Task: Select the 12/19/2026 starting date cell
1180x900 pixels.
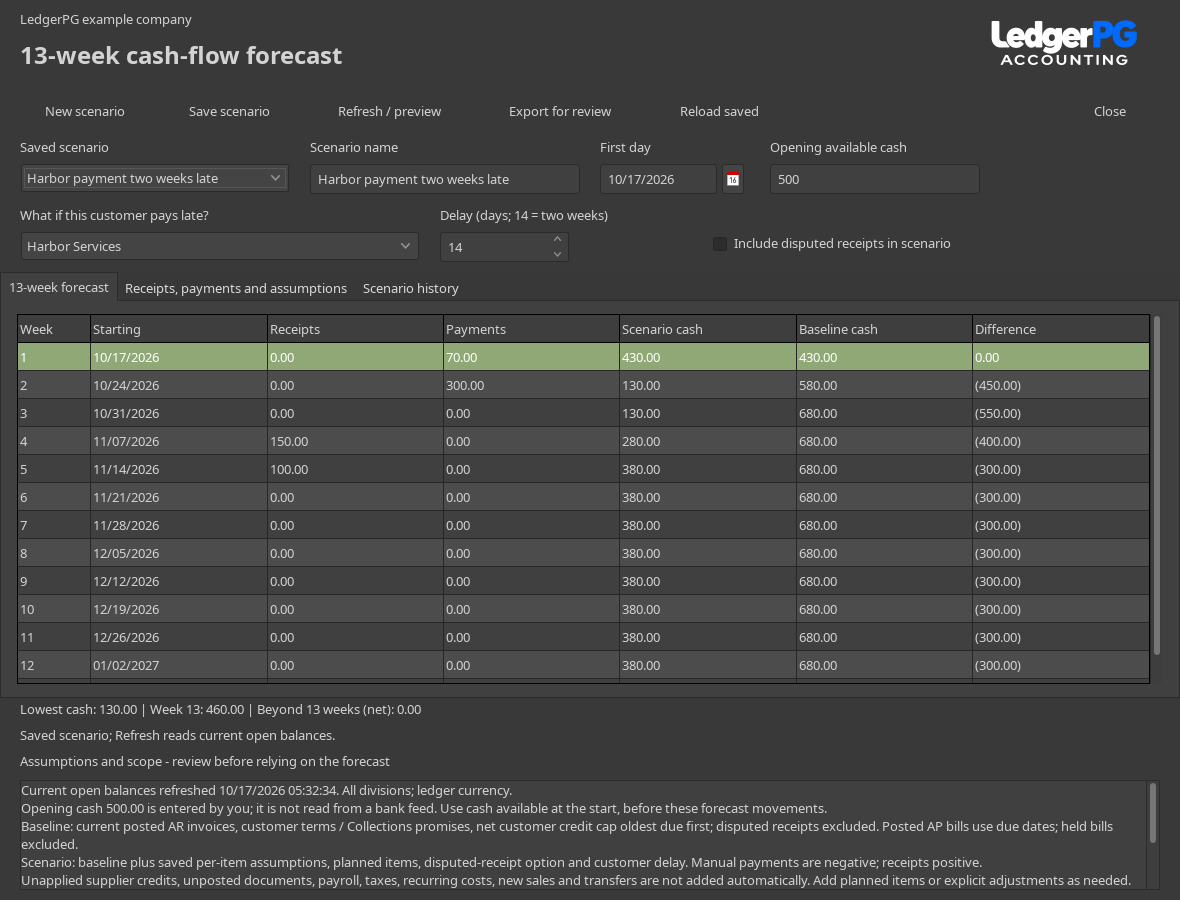Action: tap(178, 609)
